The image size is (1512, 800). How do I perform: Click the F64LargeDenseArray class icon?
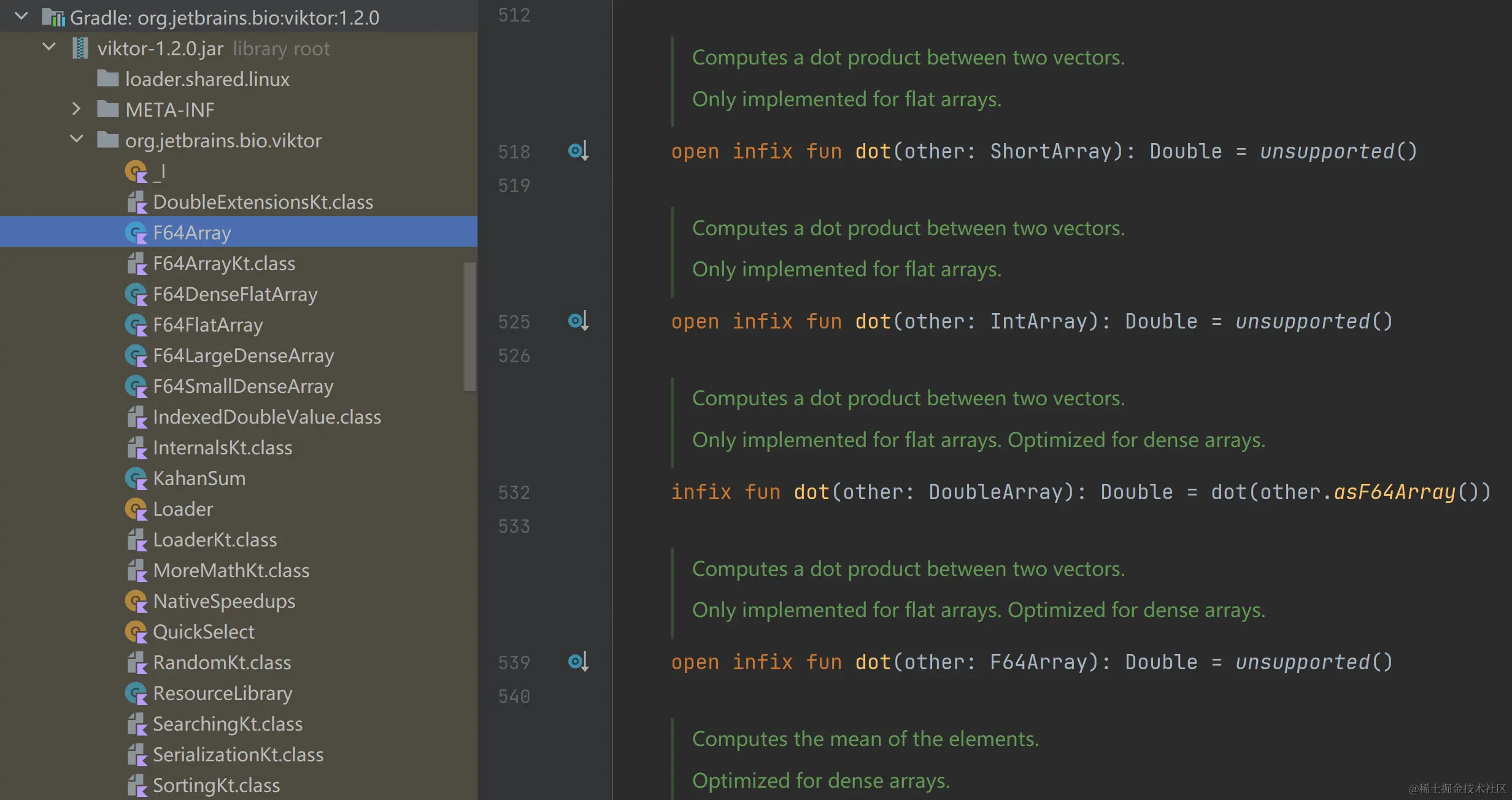136,355
